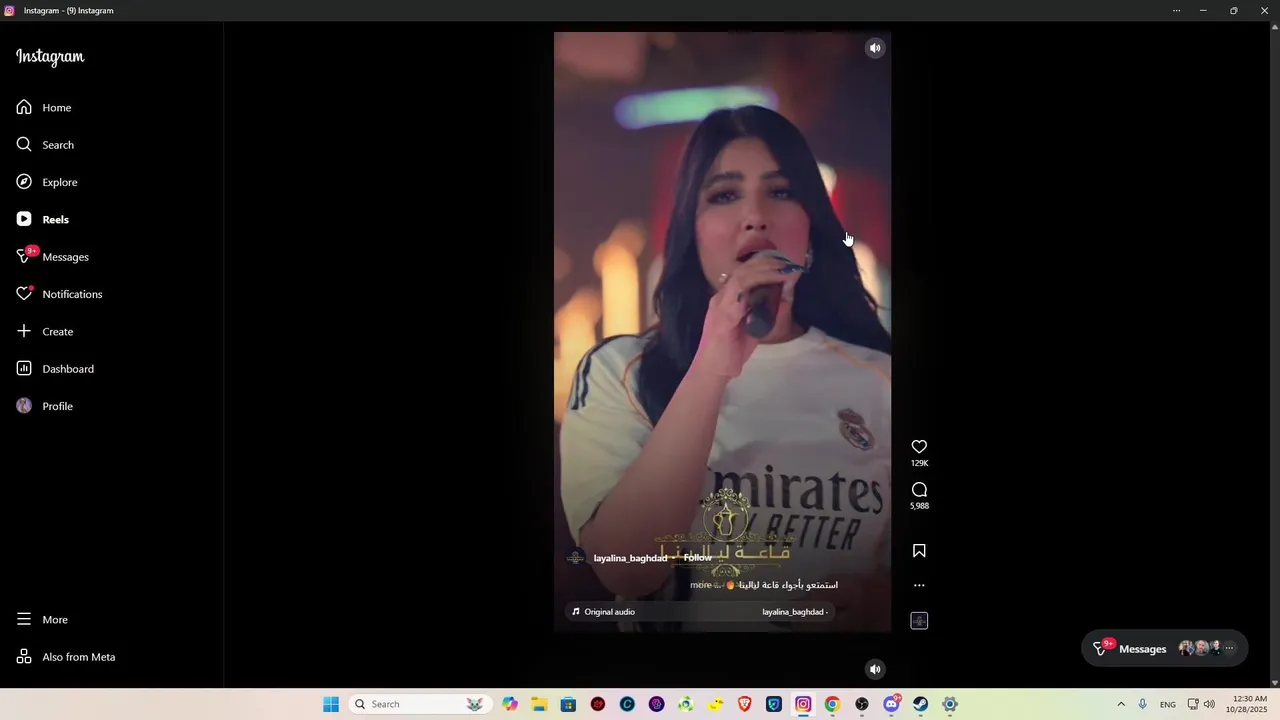The image size is (1280, 720).
Task: Go to your Profile page
Action: 45,406
